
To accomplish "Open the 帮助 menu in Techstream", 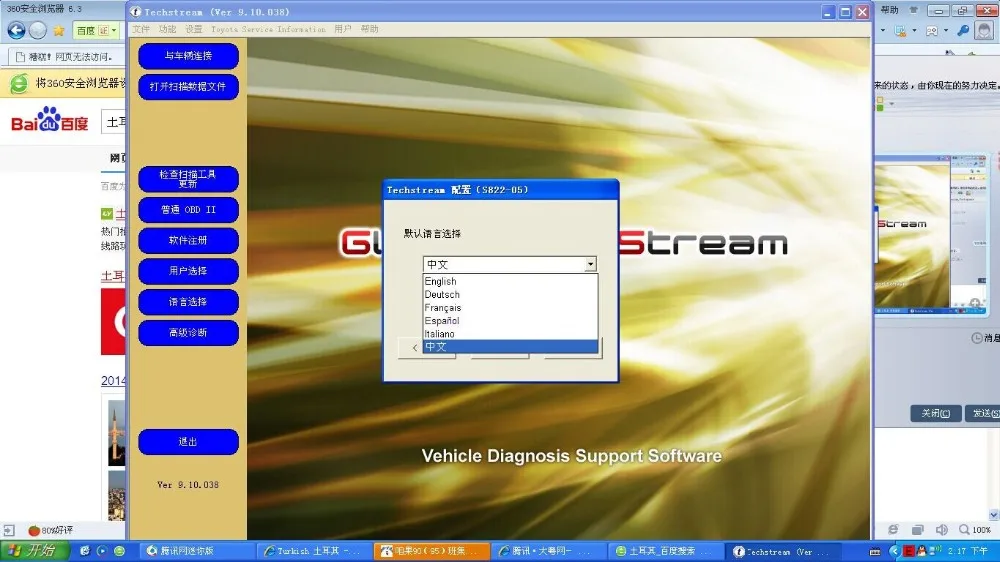I will pyautogui.click(x=369, y=29).
